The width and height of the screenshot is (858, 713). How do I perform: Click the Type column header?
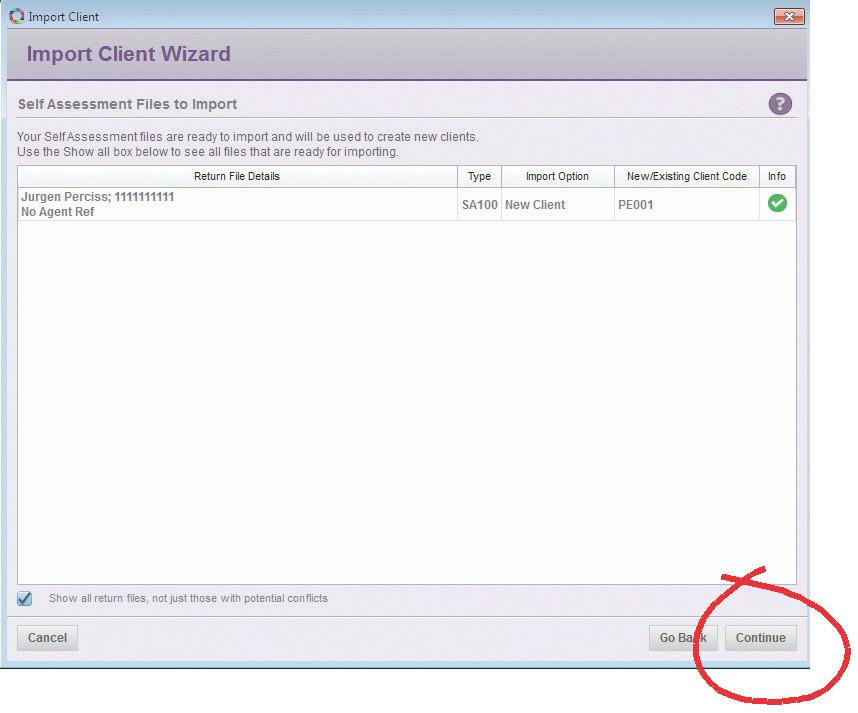tap(479, 177)
